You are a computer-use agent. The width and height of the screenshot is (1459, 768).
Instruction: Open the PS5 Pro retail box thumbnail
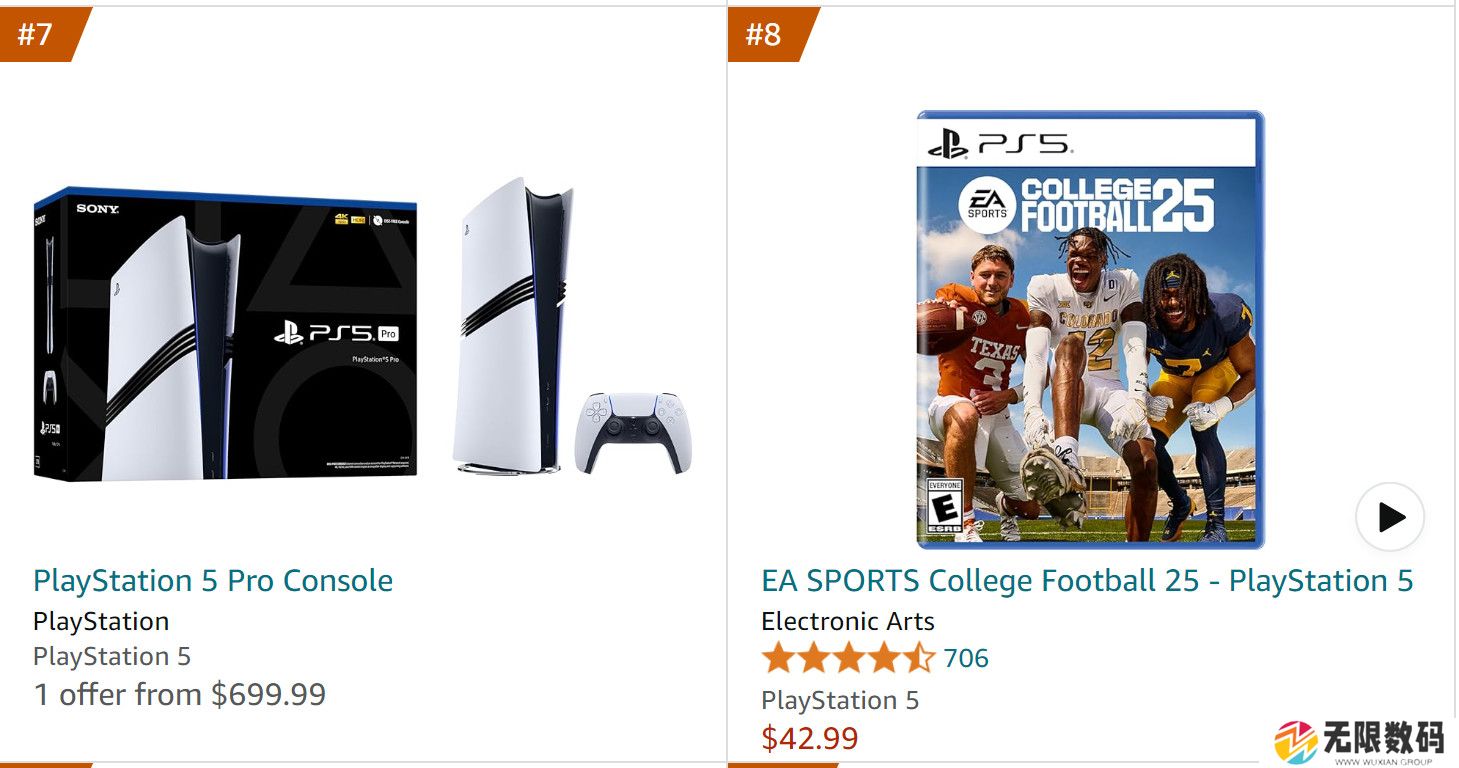coord(225,335)
